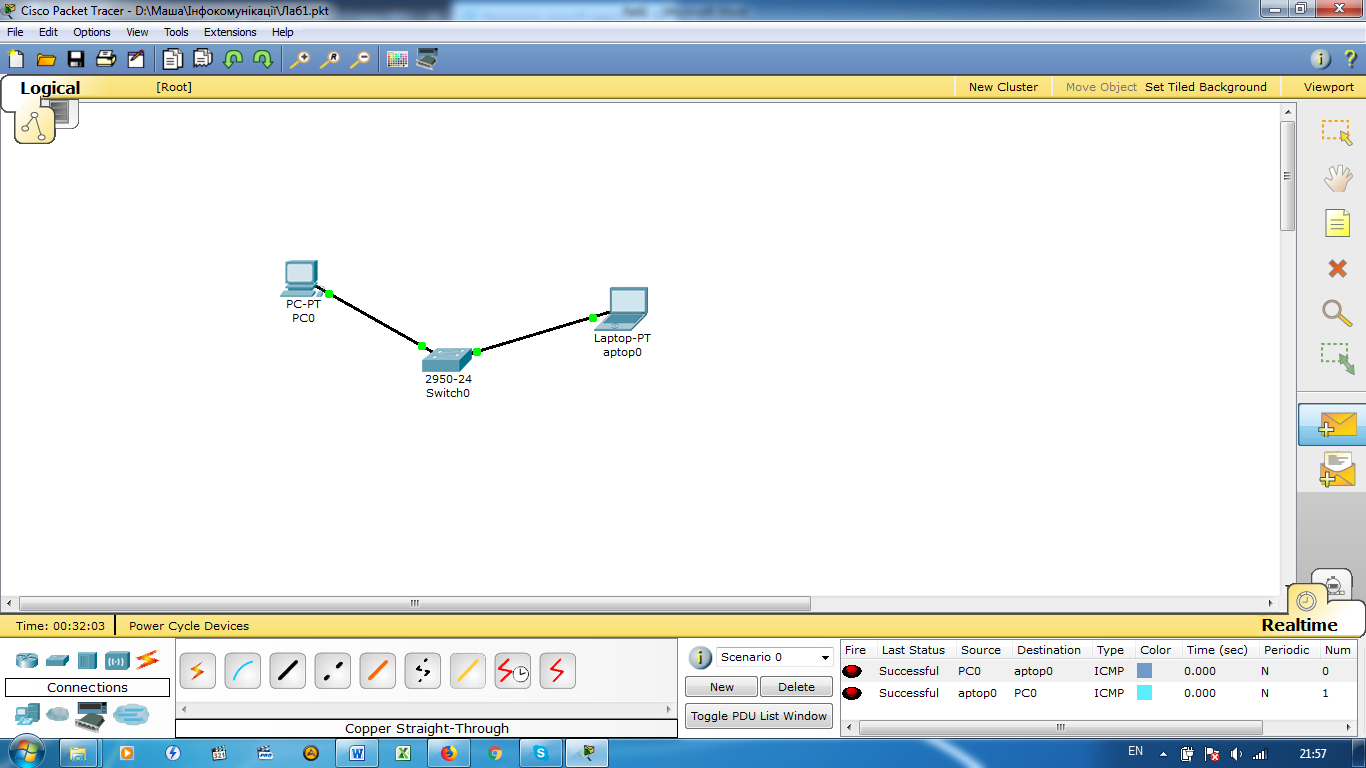Select Wireless Devices category
Image resolution: width=1366 pixels, height=768 pixels.
[x=117, y=660]
